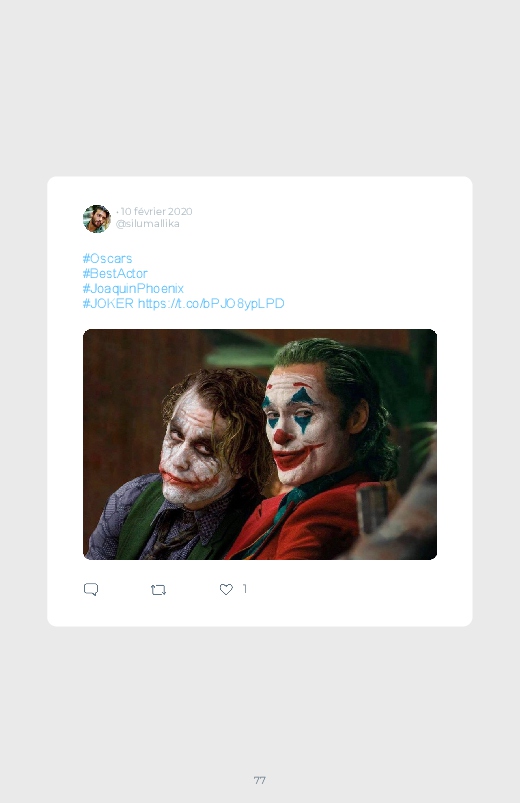This screenshot has width=520, height=803.
Task: Click the like count number 1
Action: click(x=245, y=589)
